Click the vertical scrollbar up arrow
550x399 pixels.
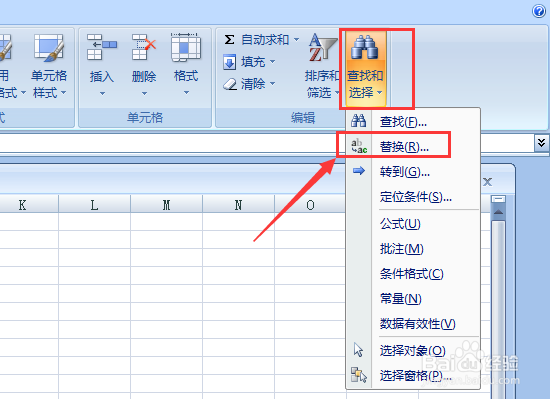click(498, 212)
